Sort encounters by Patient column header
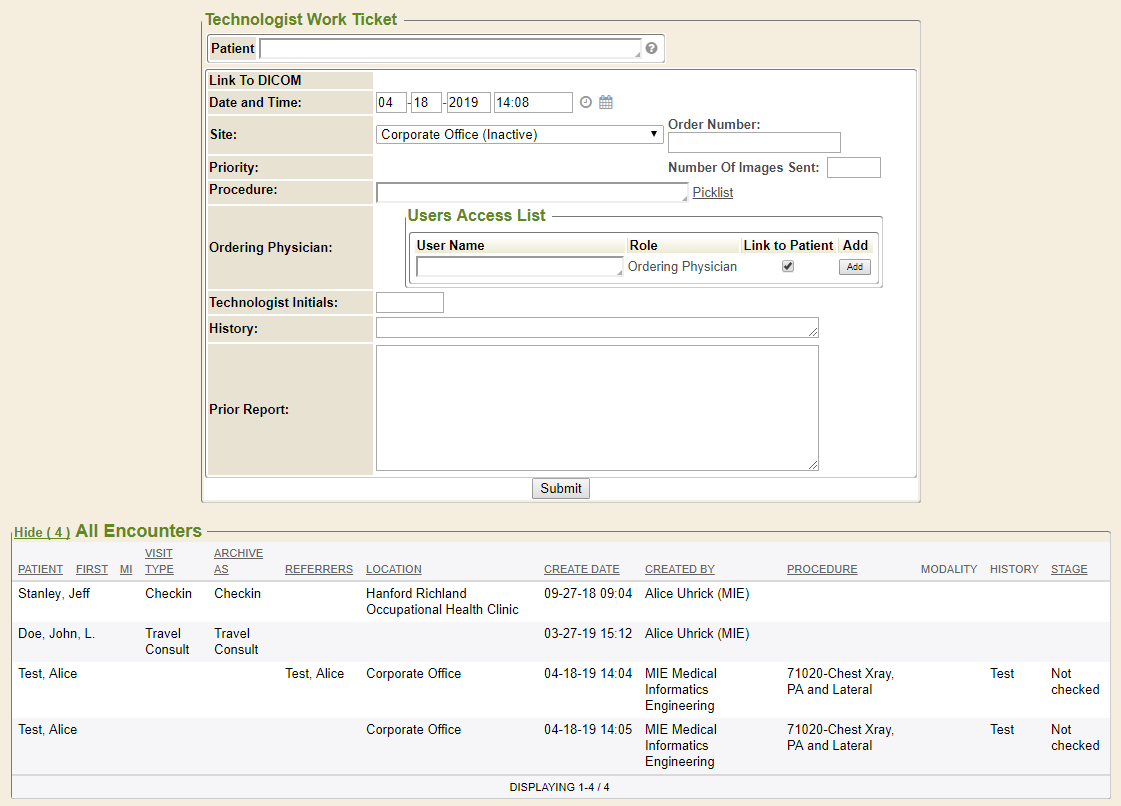The image size is (1121, 806). pyautogui.click(x=40, y=569)
